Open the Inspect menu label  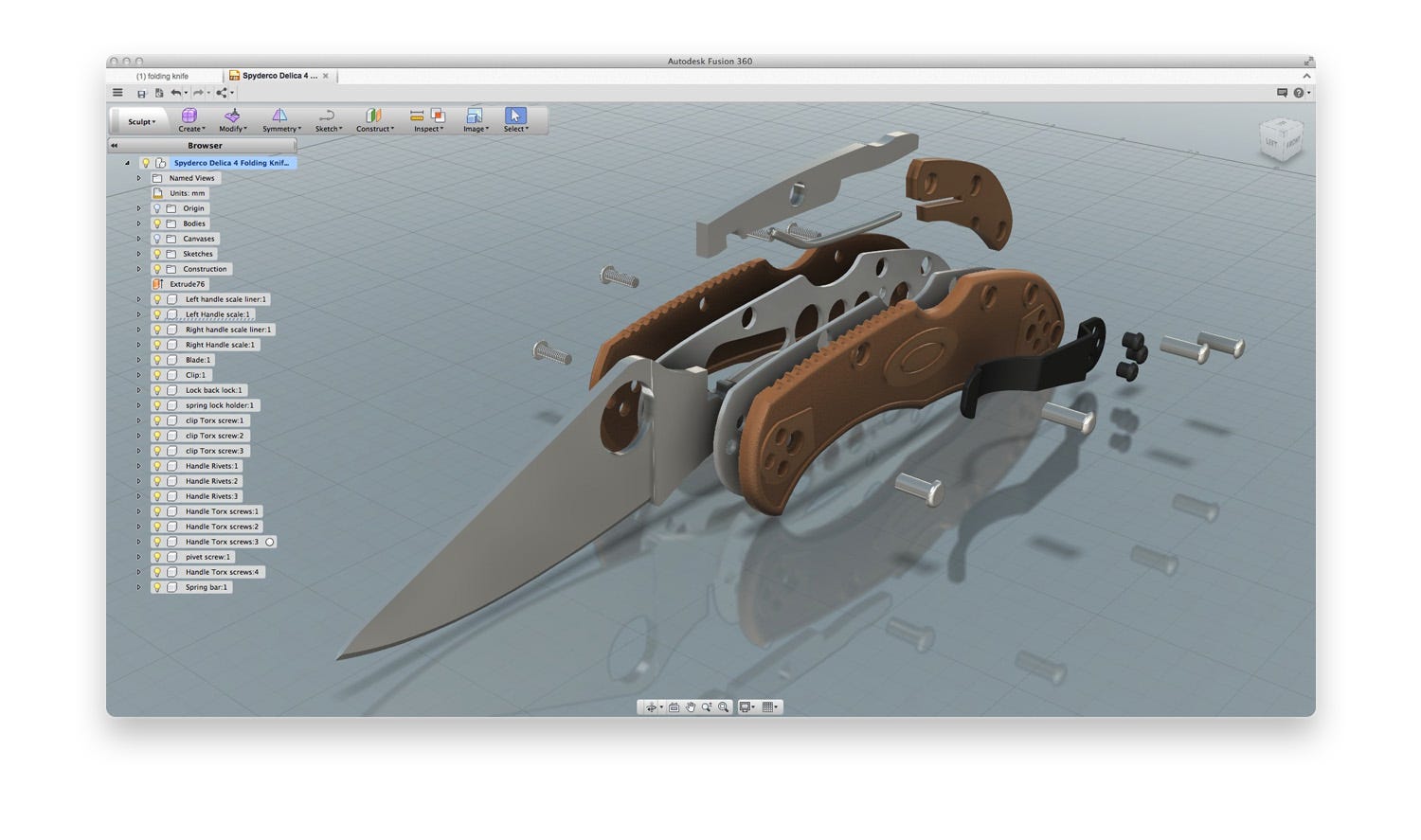(428, 129)
